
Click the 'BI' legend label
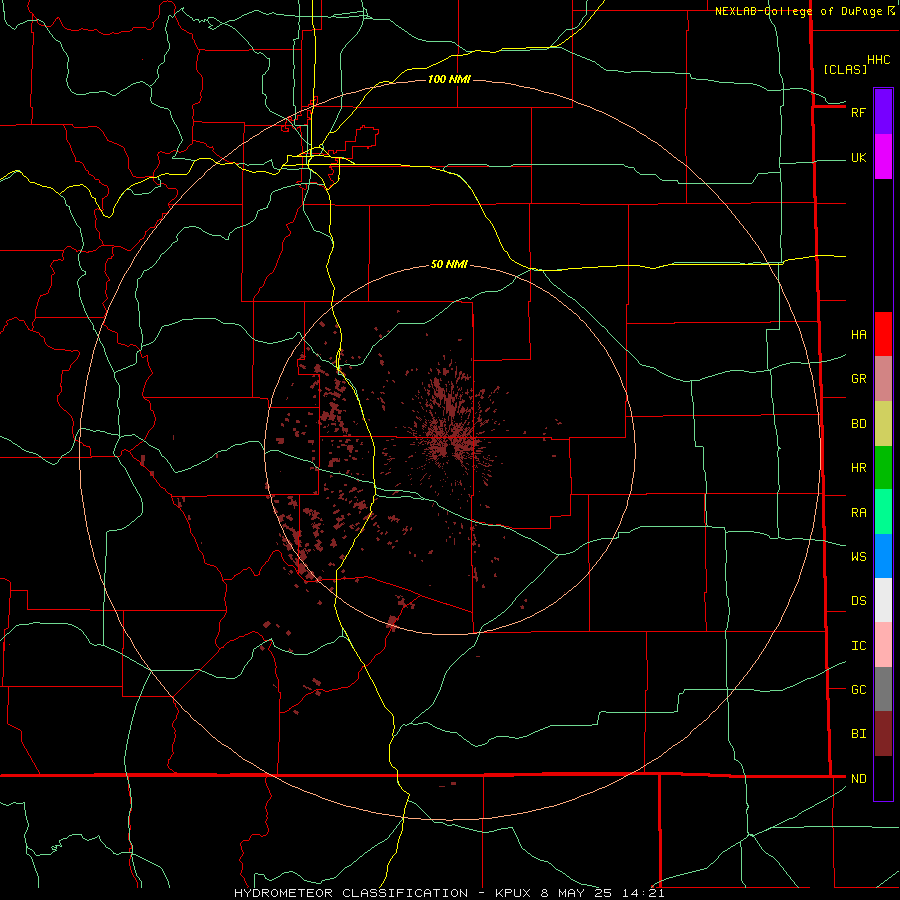coord(859,734)
